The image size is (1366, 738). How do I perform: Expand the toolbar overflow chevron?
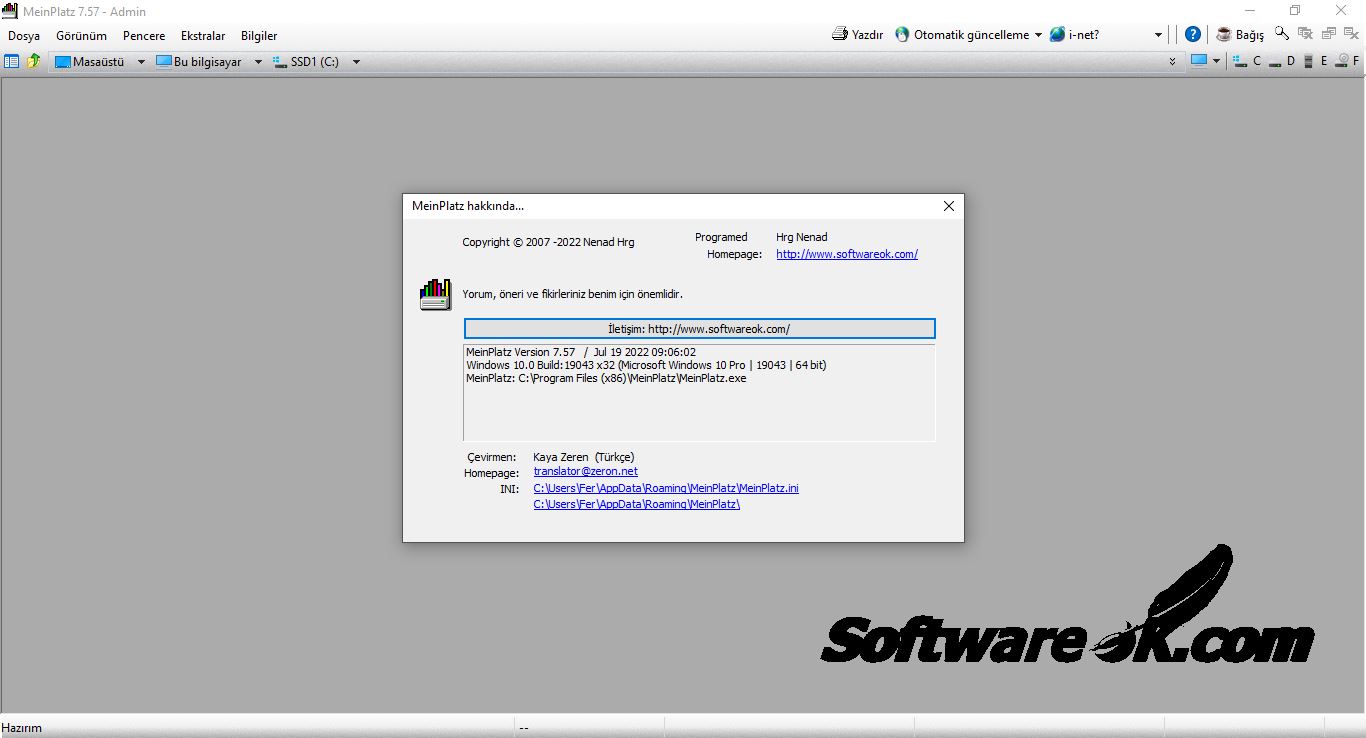1173,61
